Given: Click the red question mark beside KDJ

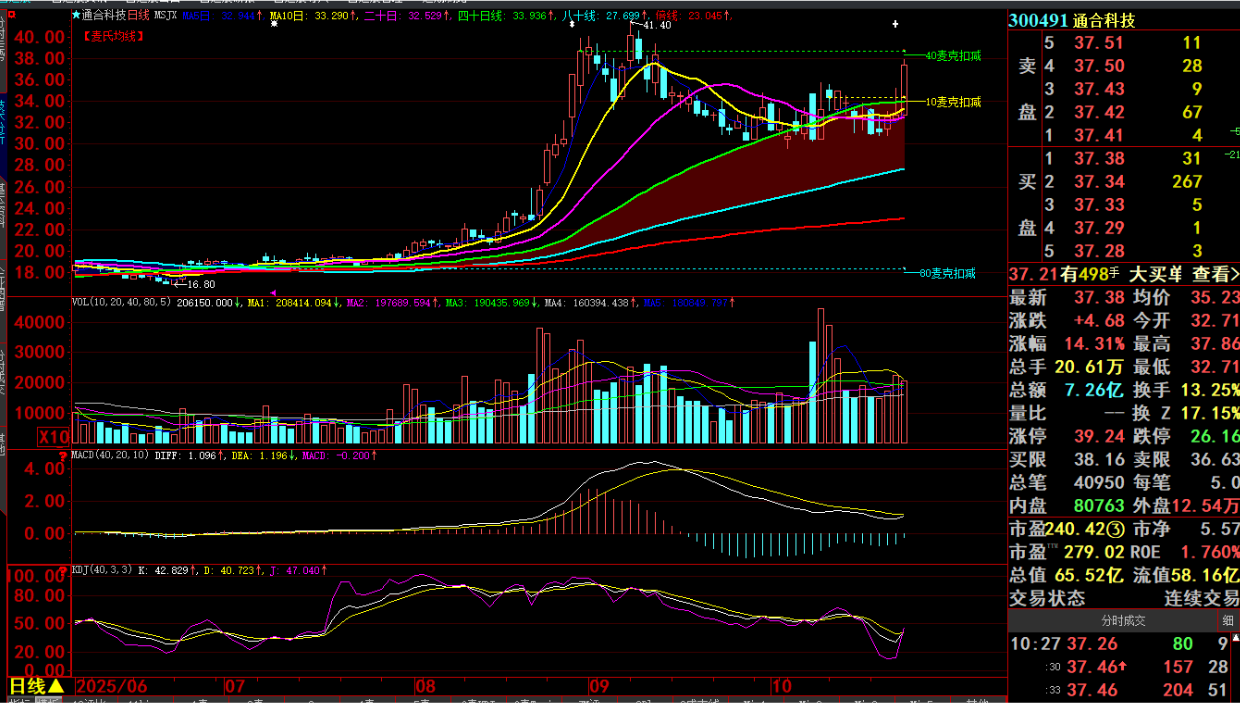Looking at the screenshot, I should point(63,572).
